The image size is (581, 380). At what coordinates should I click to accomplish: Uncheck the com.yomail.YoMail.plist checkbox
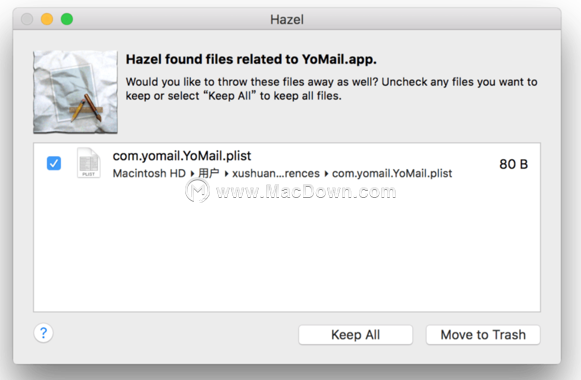[54, 163]
